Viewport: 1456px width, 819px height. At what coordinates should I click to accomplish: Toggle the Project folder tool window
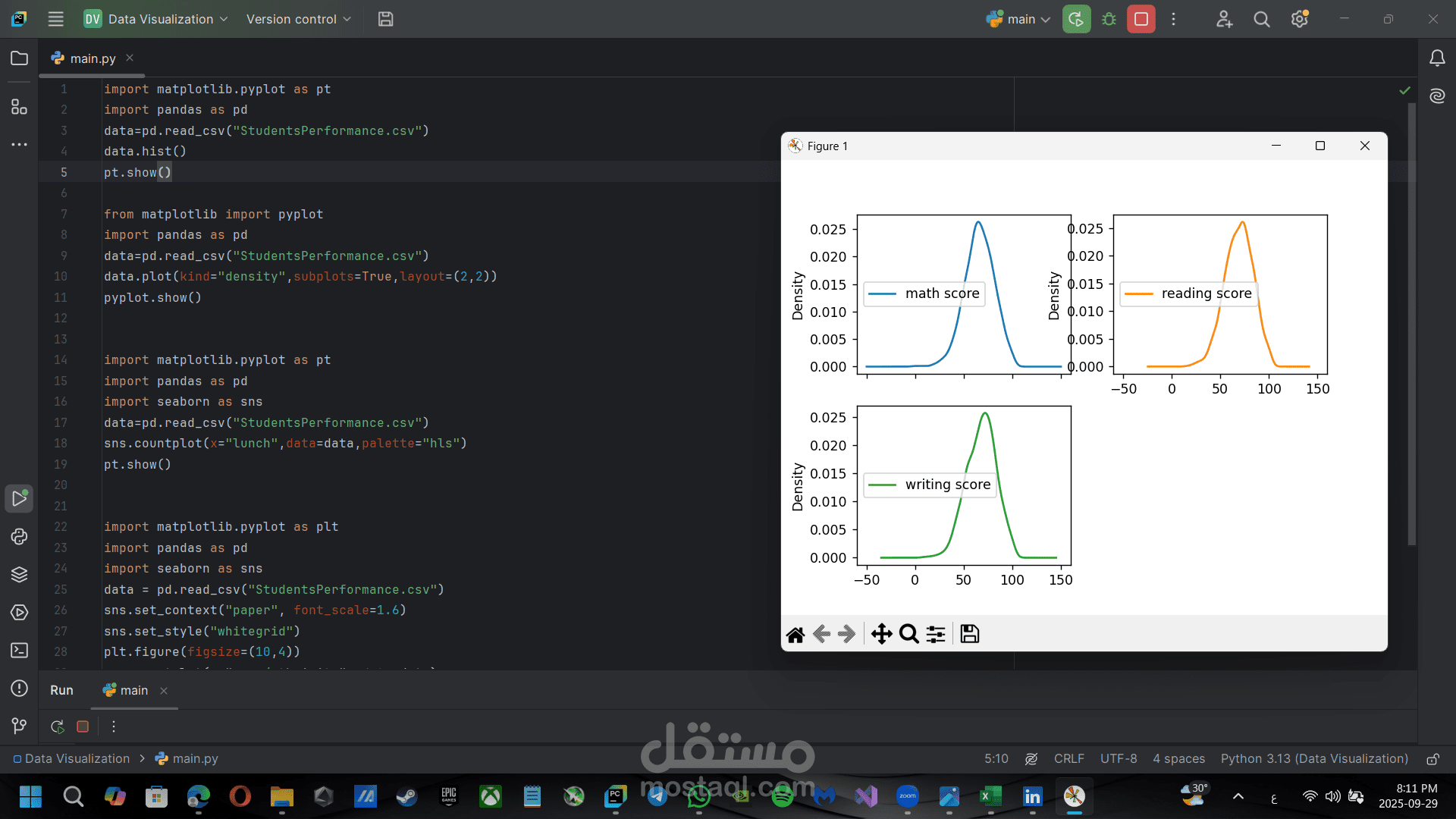pos(19,58)
